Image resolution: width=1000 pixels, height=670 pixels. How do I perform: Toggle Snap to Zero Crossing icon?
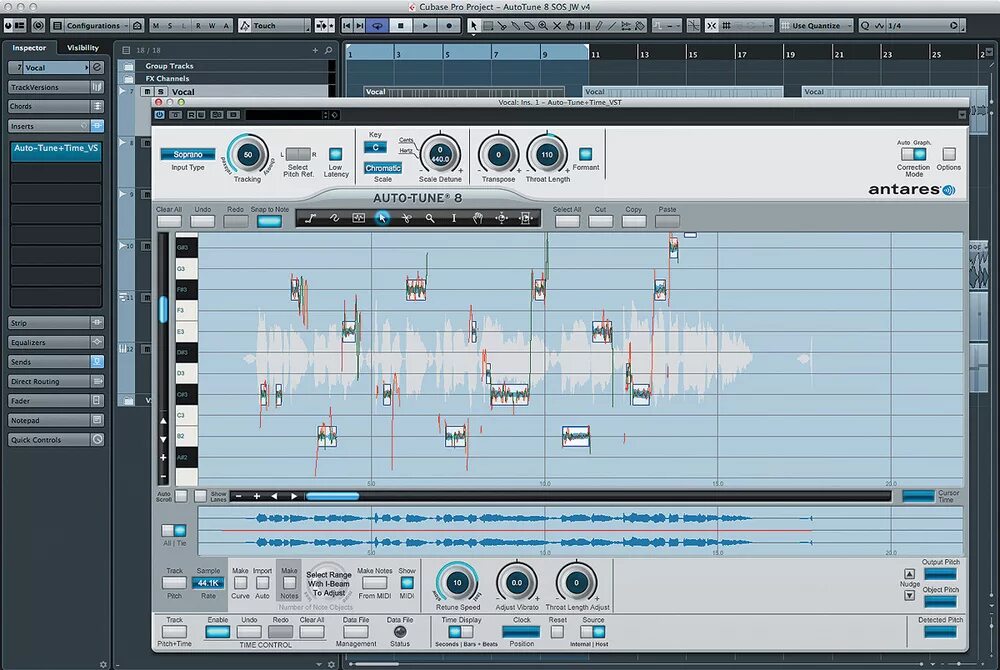click(693, 25)
